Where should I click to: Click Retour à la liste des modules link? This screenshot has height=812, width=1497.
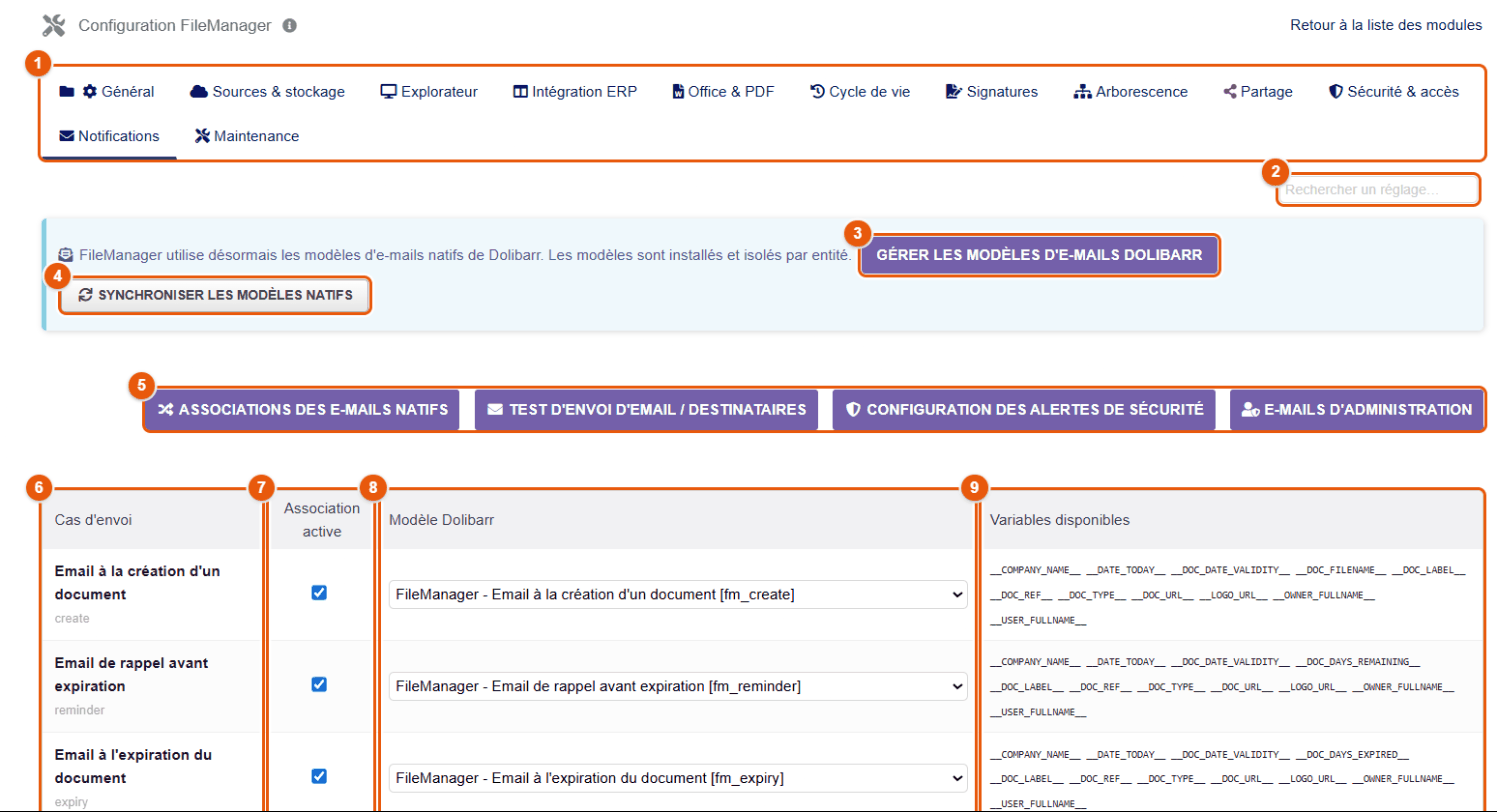point(1386,25)
